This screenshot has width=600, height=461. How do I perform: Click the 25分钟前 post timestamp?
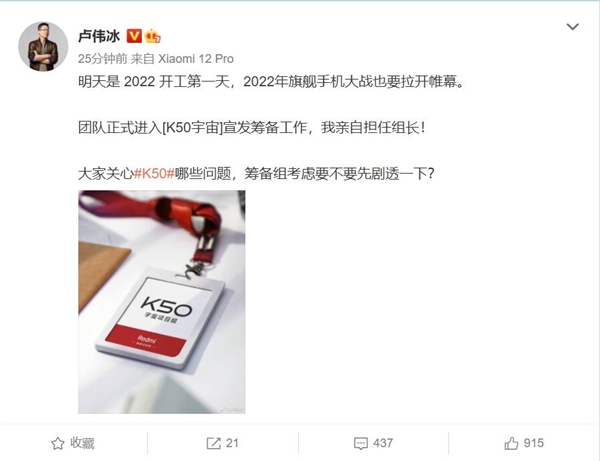coord(103,59)
